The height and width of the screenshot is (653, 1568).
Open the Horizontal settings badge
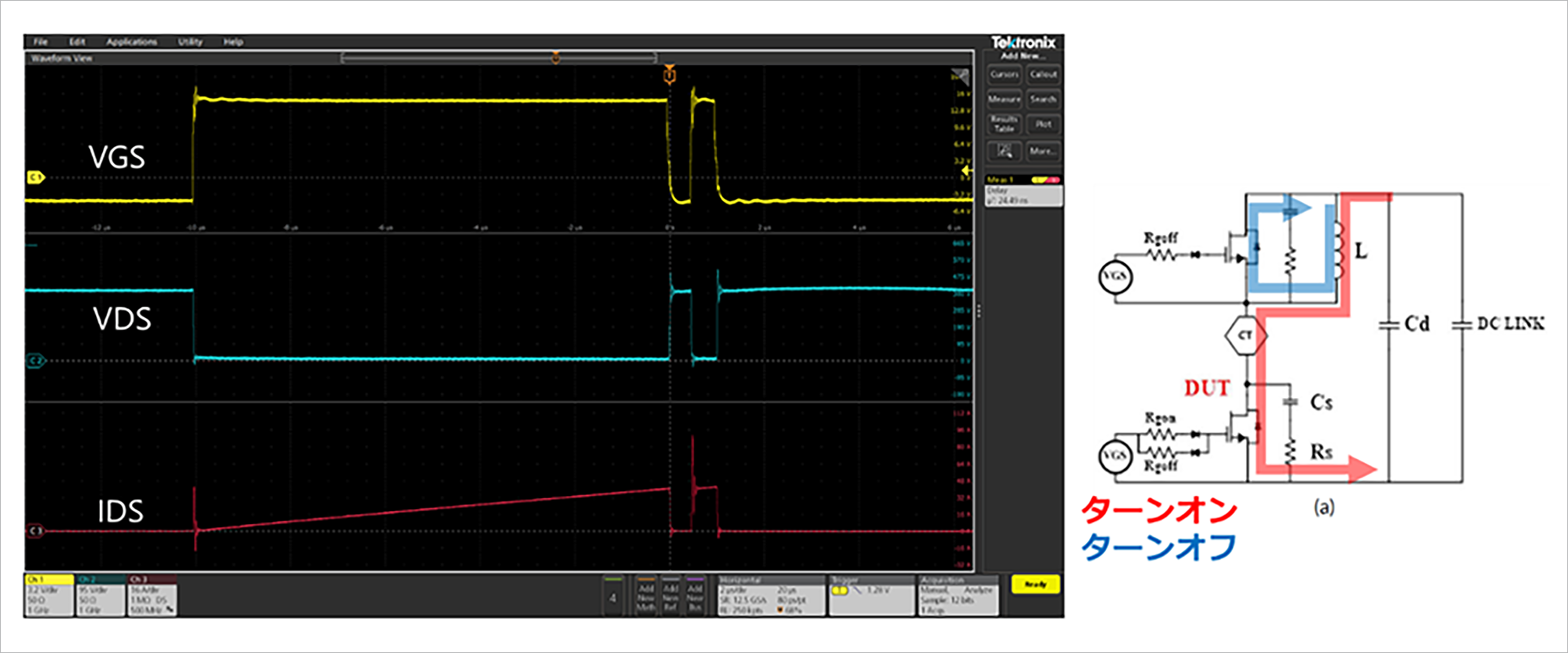771,595
